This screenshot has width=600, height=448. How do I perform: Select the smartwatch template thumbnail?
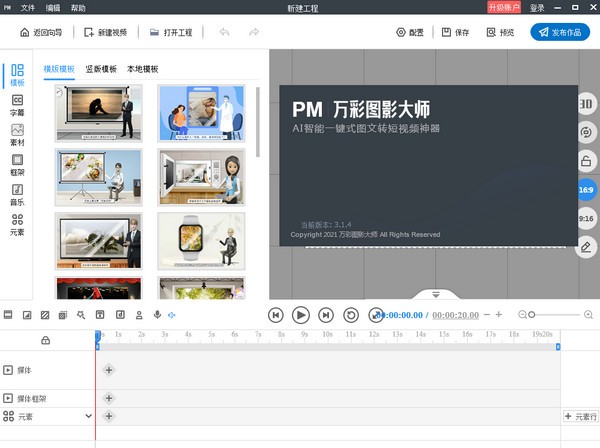pyautogui.click(x=200, y=240)
